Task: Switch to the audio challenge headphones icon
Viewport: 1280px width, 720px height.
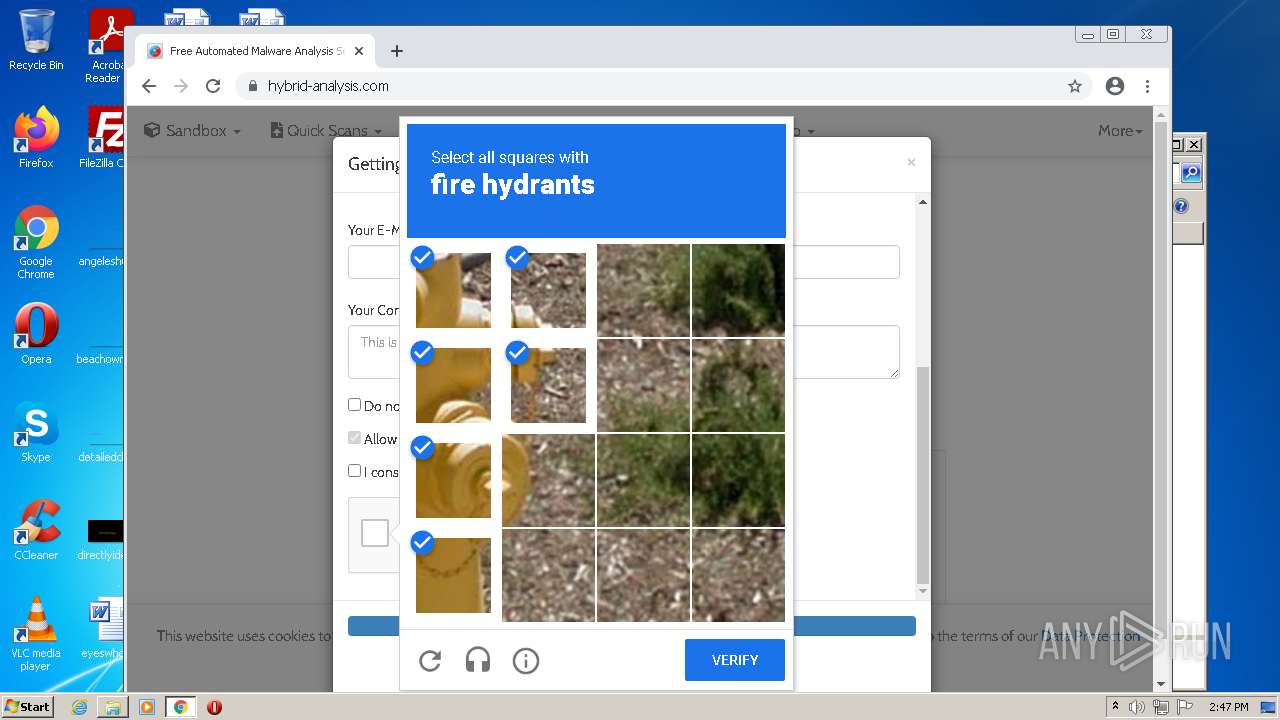Action: tap(478, 660)
